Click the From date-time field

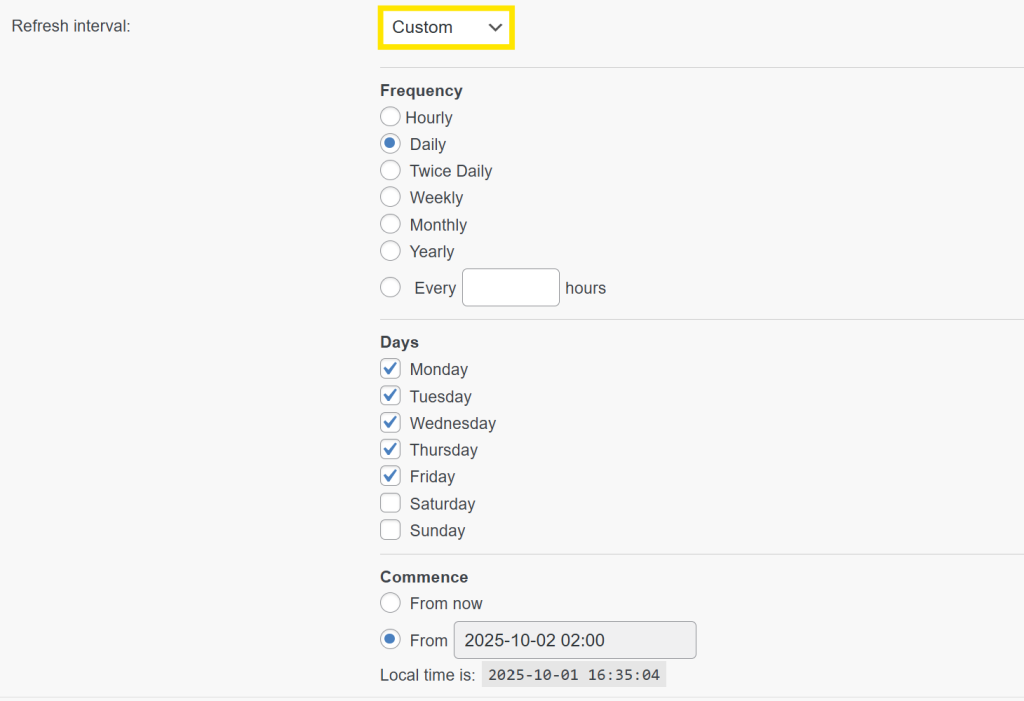575,640
